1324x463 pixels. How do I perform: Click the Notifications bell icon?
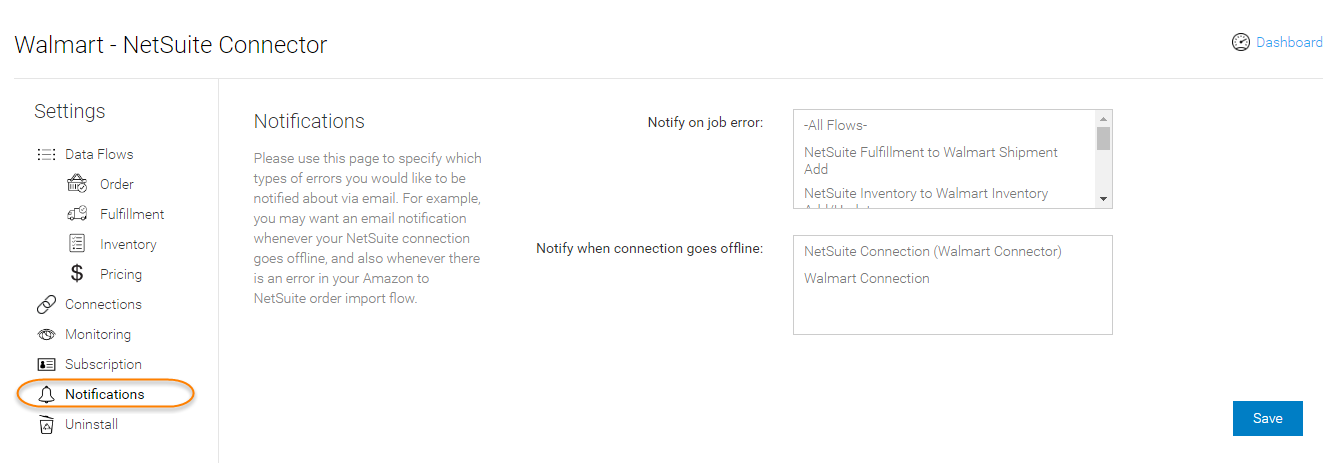pyautogui.click(x=46, y=394)
